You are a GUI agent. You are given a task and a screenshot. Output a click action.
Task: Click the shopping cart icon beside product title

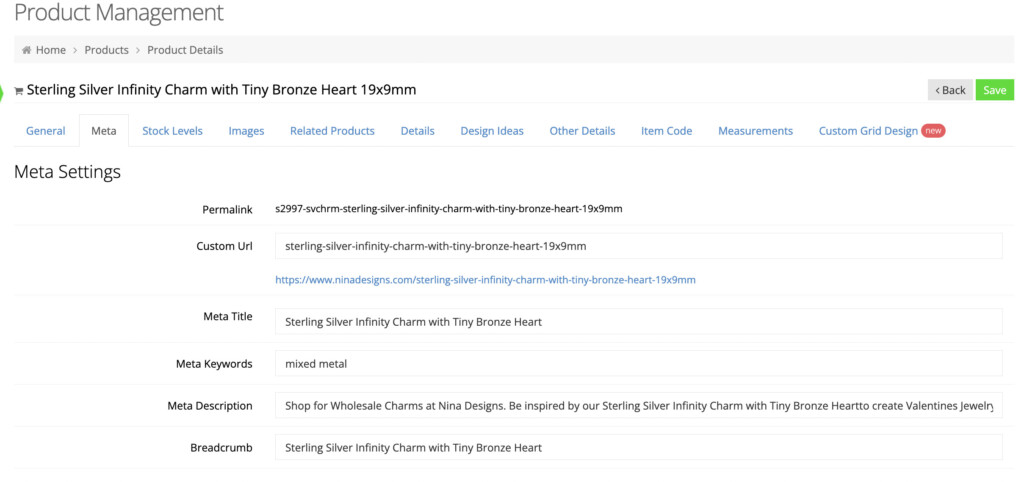(x=18, y=91)
